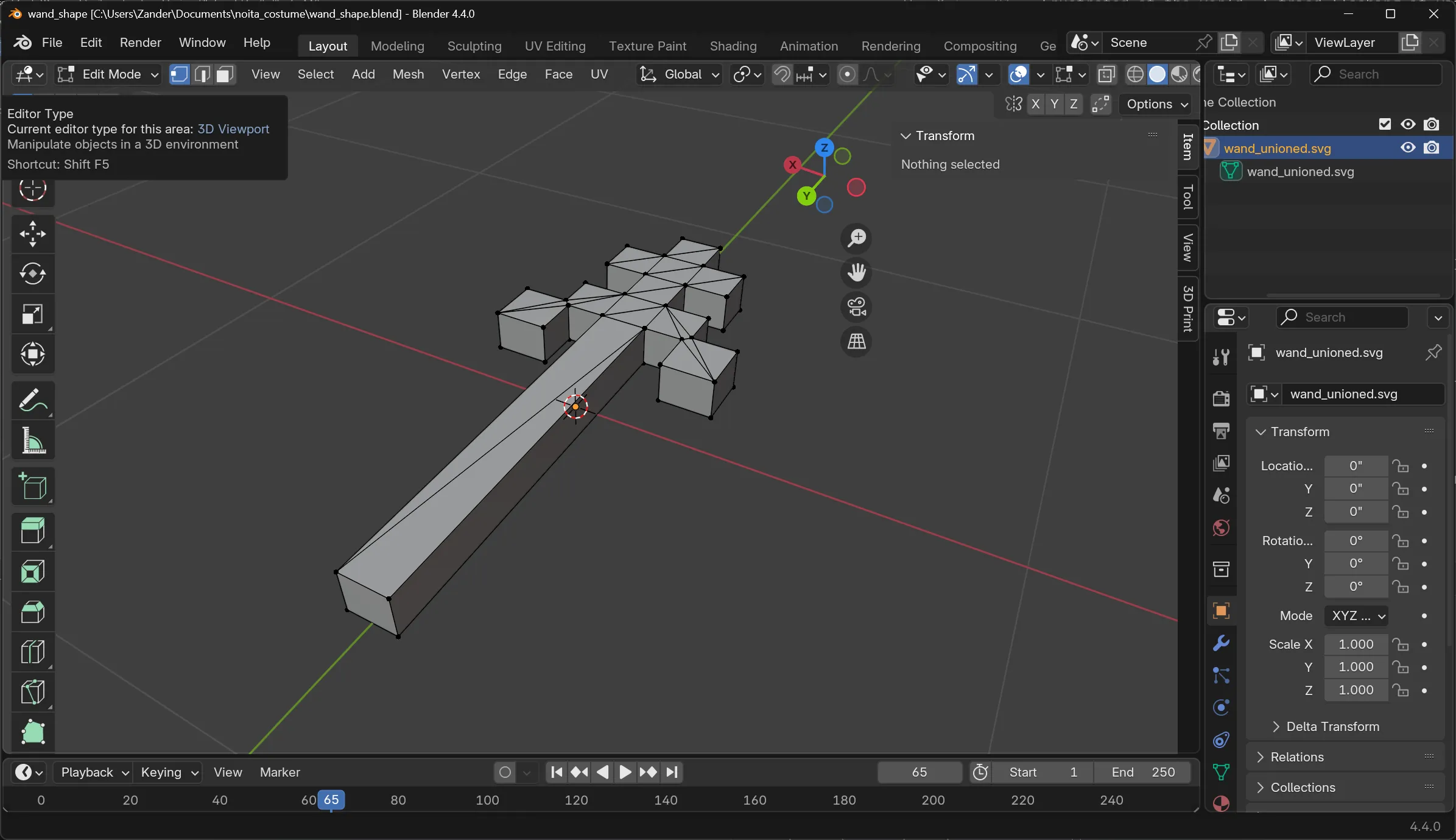Viewport: 1456px width, 840px height.
Task: Open Global transform orientation dropdown
Action: click(x=680, y=74)
